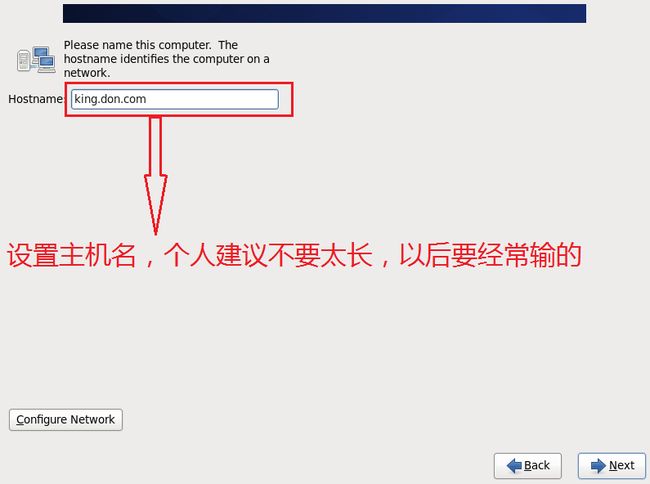Click the blue left arrow on Back
This screenshot has height=484, width=650.
tap(514, 466)
